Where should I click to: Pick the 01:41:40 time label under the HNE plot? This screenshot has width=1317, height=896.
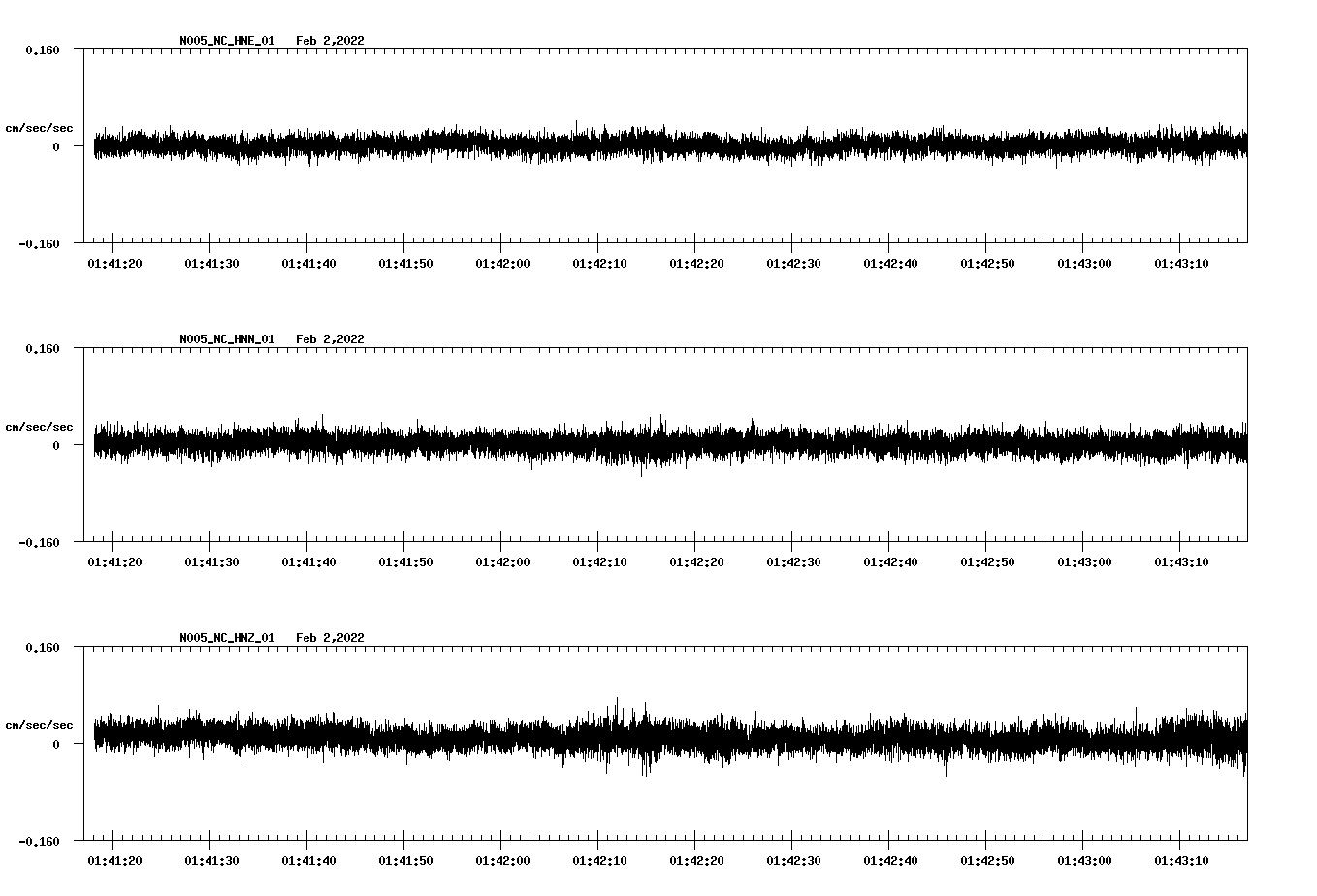coord(308,264)
